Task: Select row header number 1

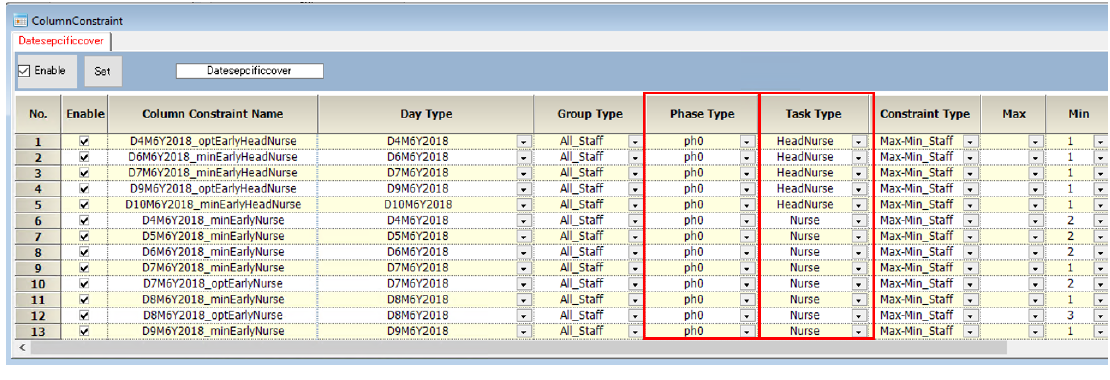Action: (38, 142)
